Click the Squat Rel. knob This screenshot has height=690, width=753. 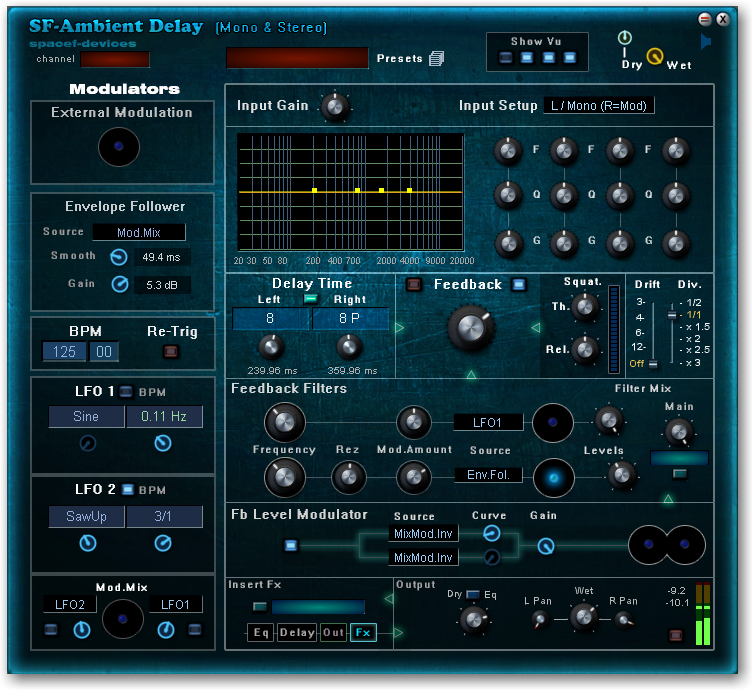[x=584, y=349]
